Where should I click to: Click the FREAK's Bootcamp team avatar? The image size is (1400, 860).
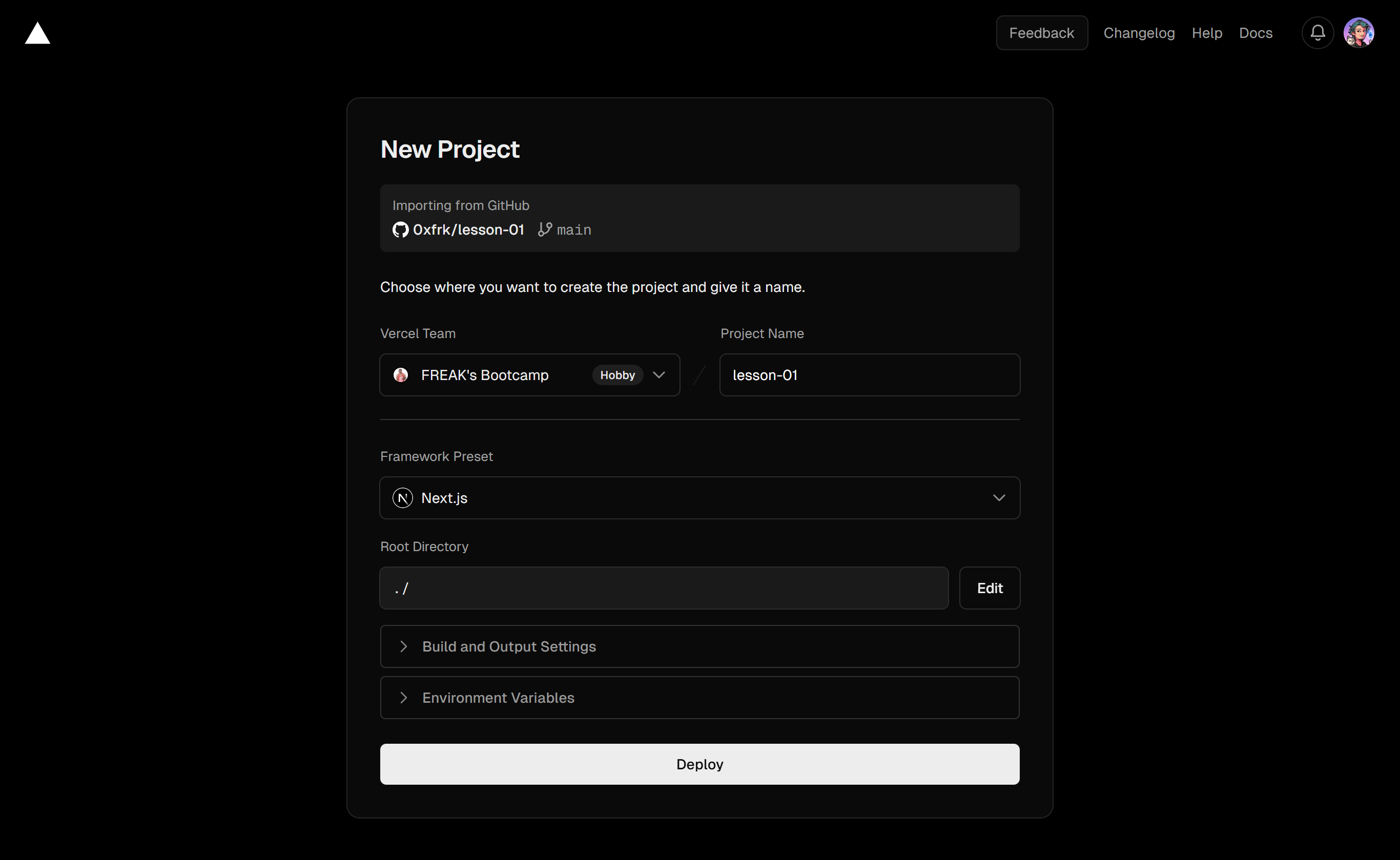(x=401, y=375)
